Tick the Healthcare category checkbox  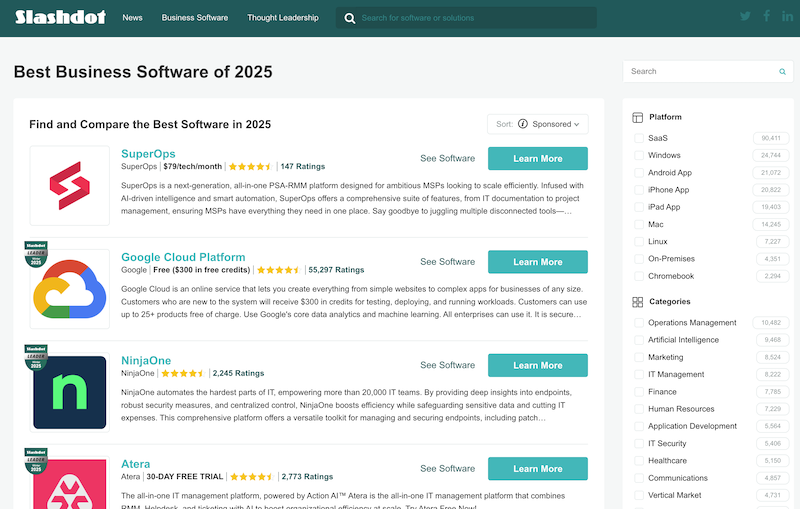click(638, 461)
